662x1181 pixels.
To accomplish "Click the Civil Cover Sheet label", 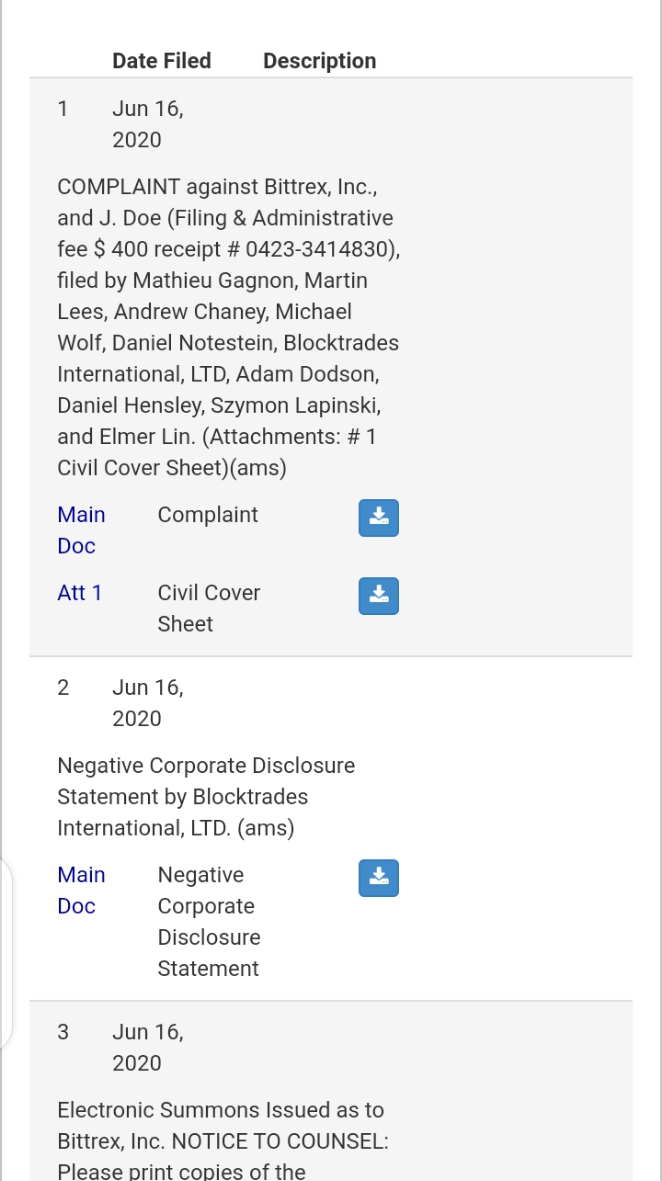I will tap(208, 608).
